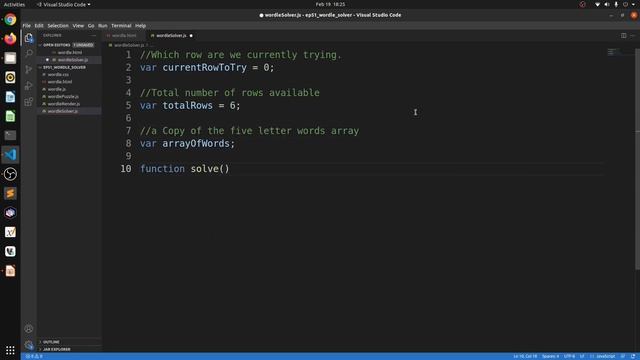Launch Firefox from the dock
Viewport: 640px width, 360px height.
point(10,38)
